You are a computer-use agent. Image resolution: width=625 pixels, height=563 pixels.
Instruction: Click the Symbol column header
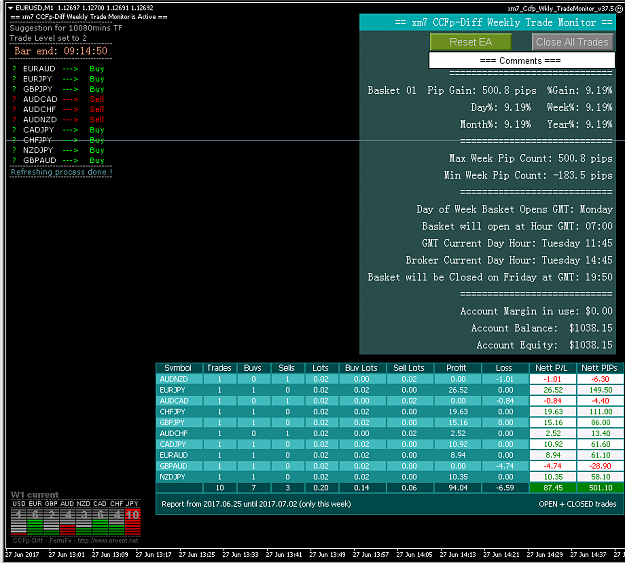[178, 368]
